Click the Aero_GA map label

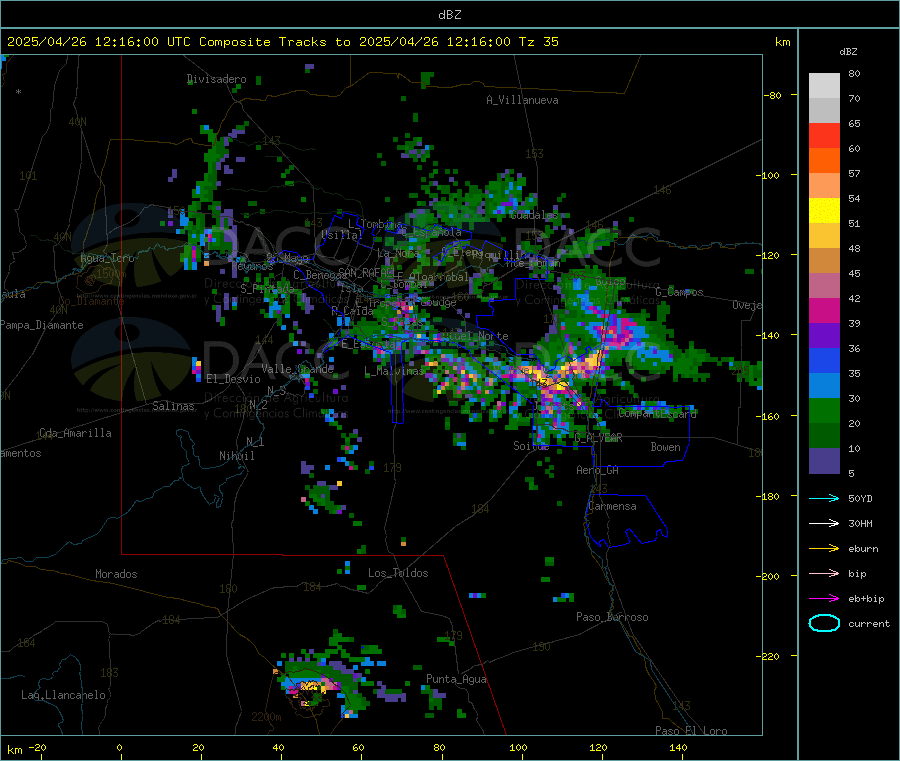[598, 471]
